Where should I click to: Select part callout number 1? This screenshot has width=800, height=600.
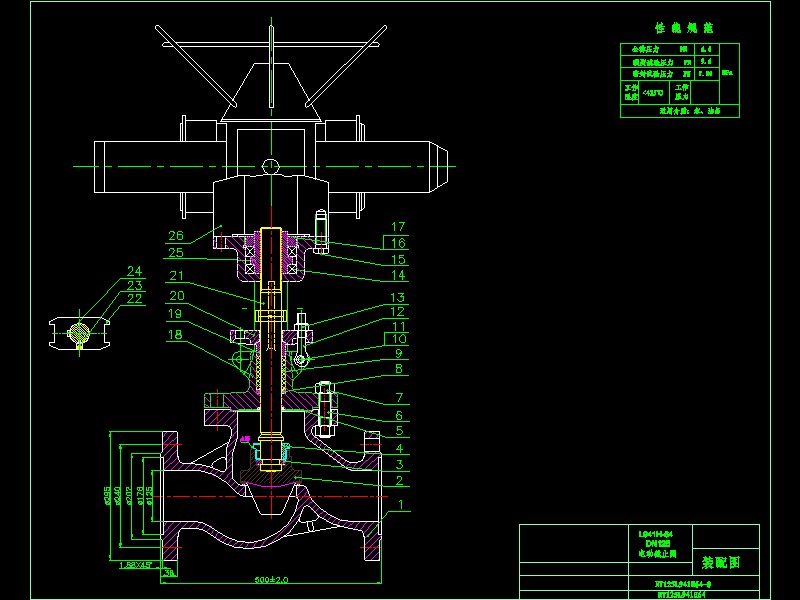[398, 503]
